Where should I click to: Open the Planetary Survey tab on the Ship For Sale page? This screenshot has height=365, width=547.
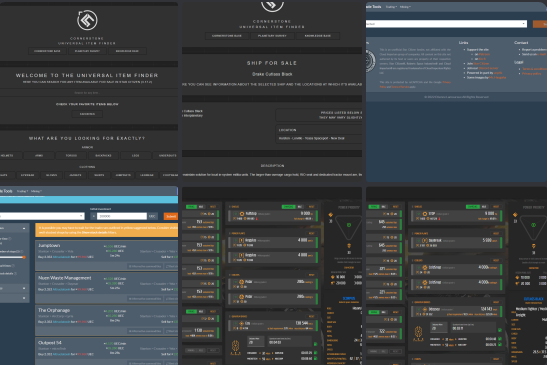tap(272, 36)
